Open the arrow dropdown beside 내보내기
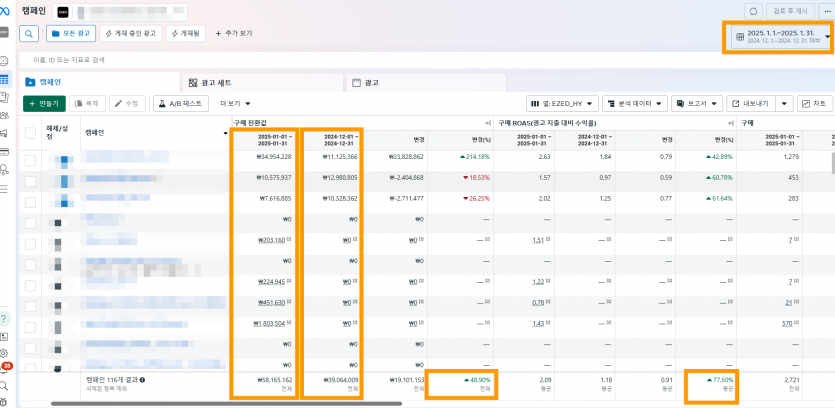 click(x=784, y=103)
